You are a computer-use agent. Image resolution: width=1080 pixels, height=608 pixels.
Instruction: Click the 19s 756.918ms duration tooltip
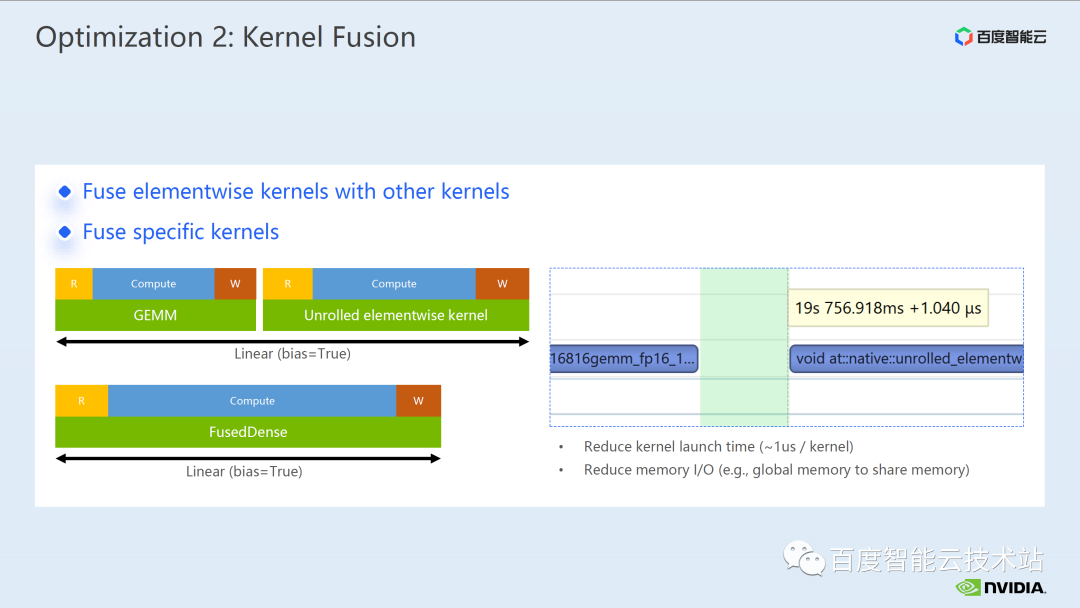(888, 308)
